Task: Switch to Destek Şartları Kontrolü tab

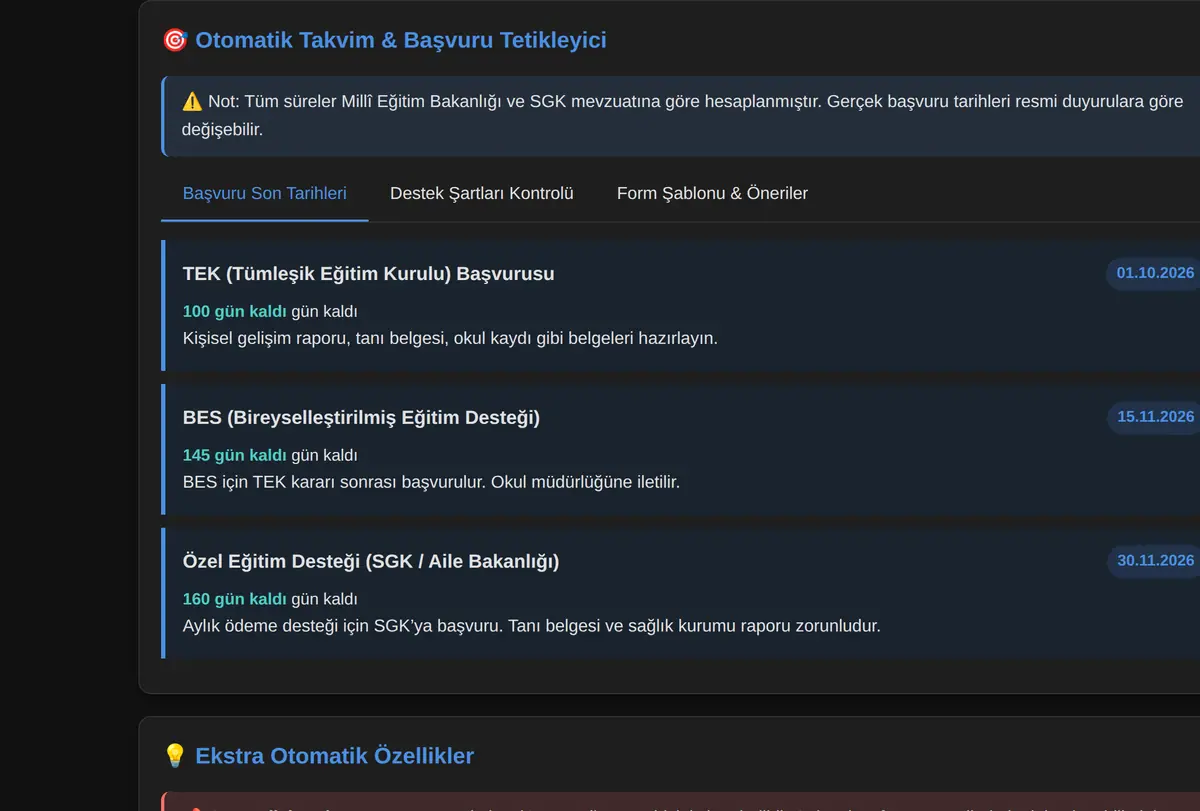Action: point(482,193)
